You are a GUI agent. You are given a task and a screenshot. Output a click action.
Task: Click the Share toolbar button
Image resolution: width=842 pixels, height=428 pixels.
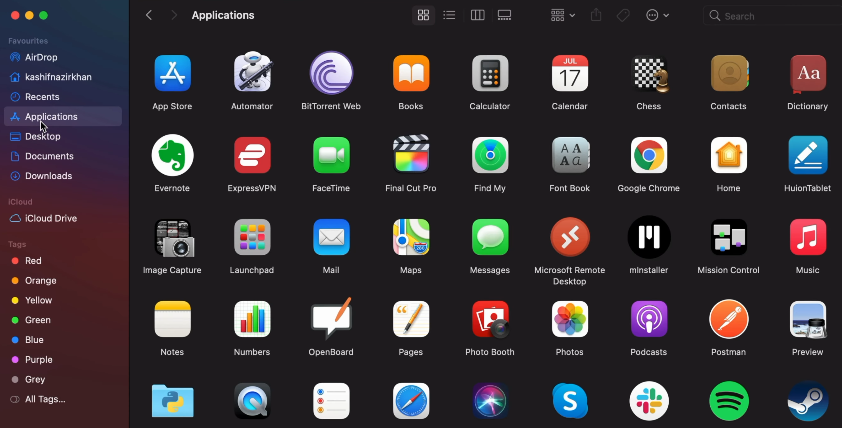coord(596,15)
